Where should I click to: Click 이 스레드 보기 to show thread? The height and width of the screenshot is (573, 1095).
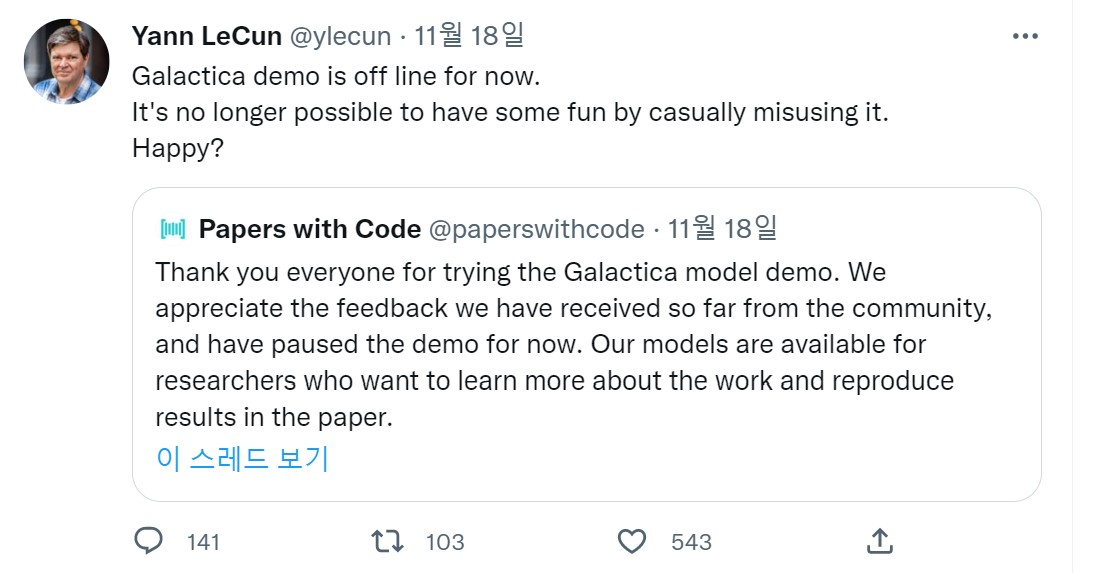242,458
